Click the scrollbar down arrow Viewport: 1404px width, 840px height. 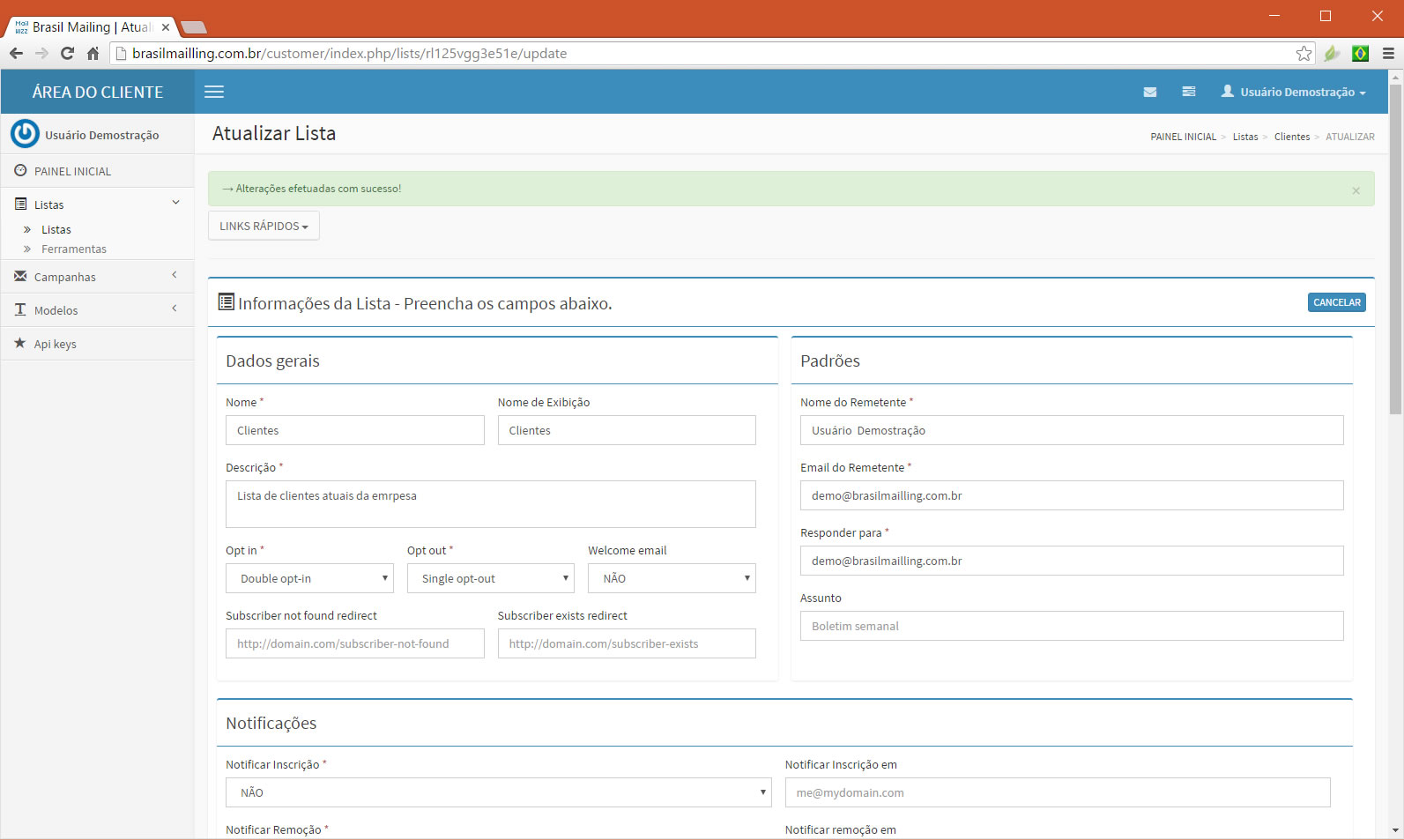pyautogui.click(x=1395, y=830)
